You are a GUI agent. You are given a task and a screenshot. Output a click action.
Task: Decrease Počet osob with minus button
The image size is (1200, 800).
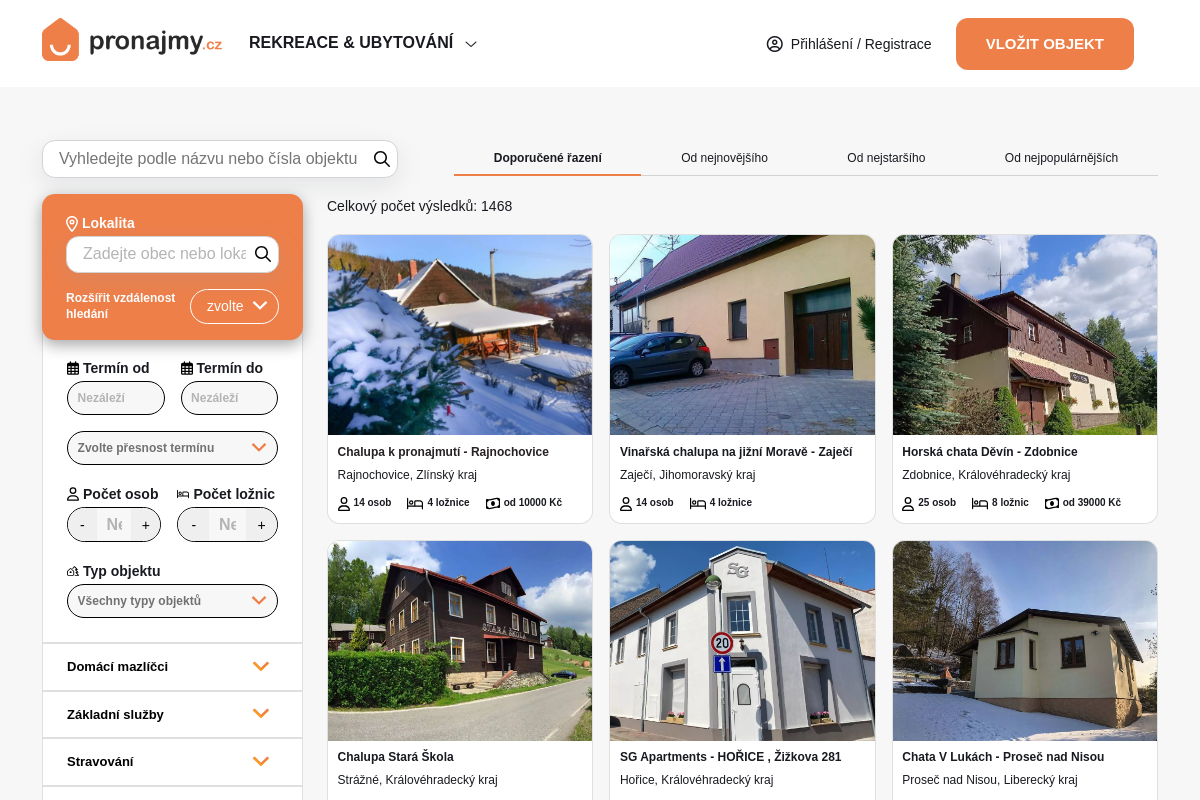83,525
